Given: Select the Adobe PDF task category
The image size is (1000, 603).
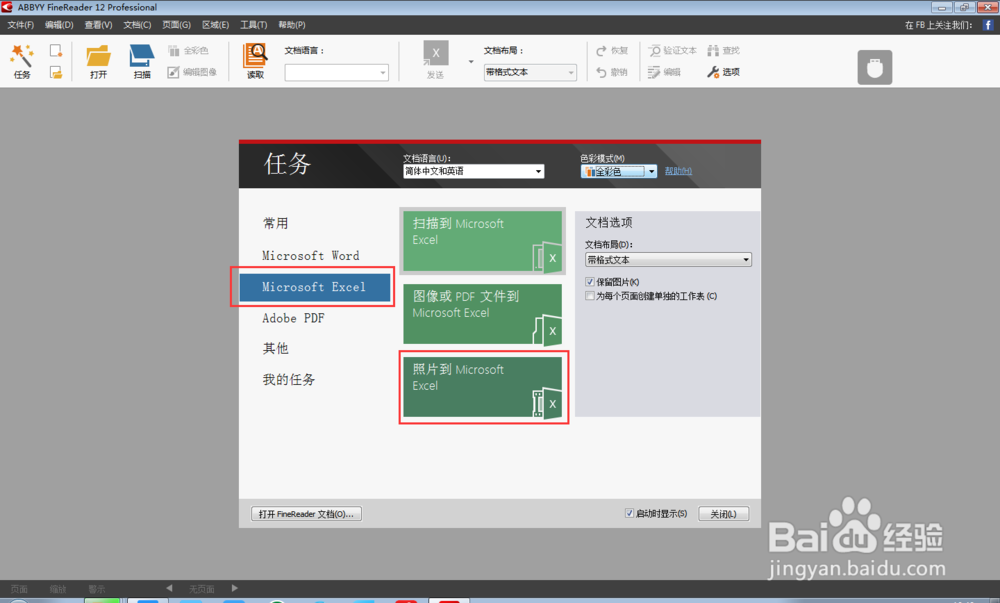Looking at the screenshot, I should pos(293,318).
